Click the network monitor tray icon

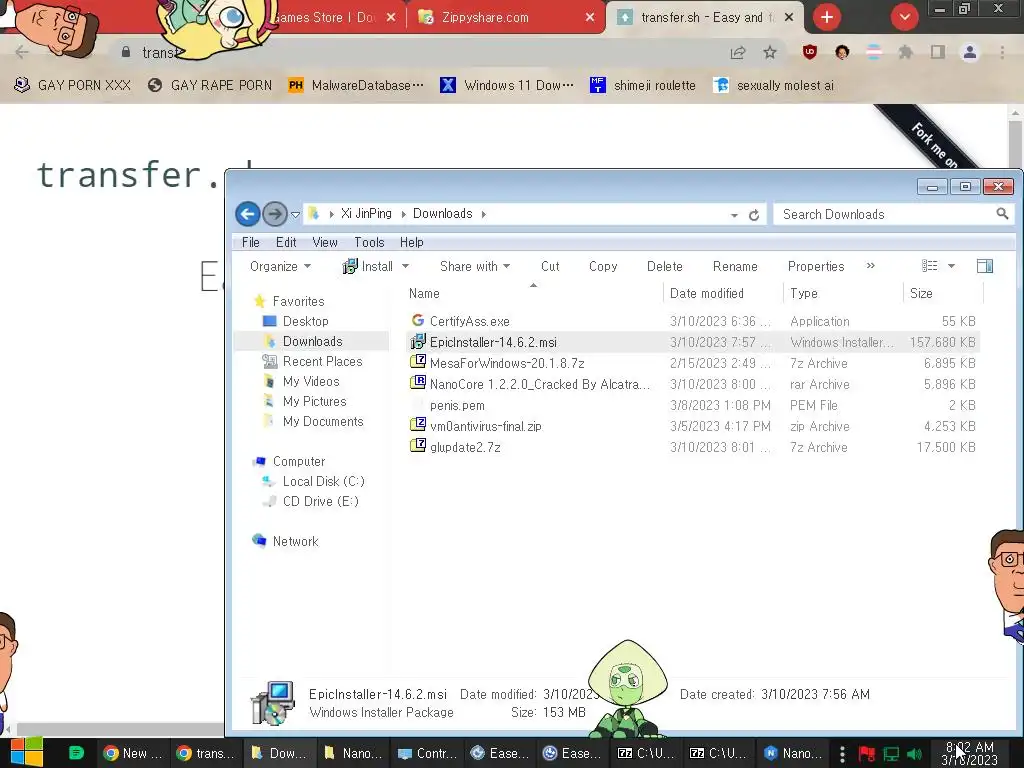[891, 754]
